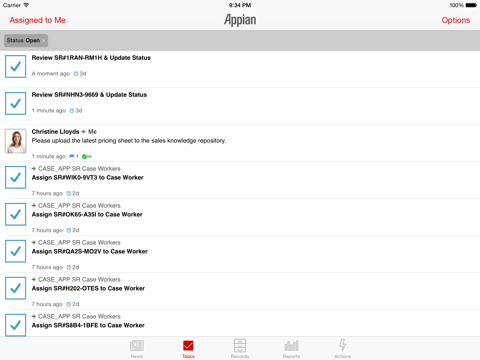Viewport: 480px width, 360px height.
Task: Click CASE_APP SR Case Workers above SR#WIK0-9VT3
Action: click(79, 169)
